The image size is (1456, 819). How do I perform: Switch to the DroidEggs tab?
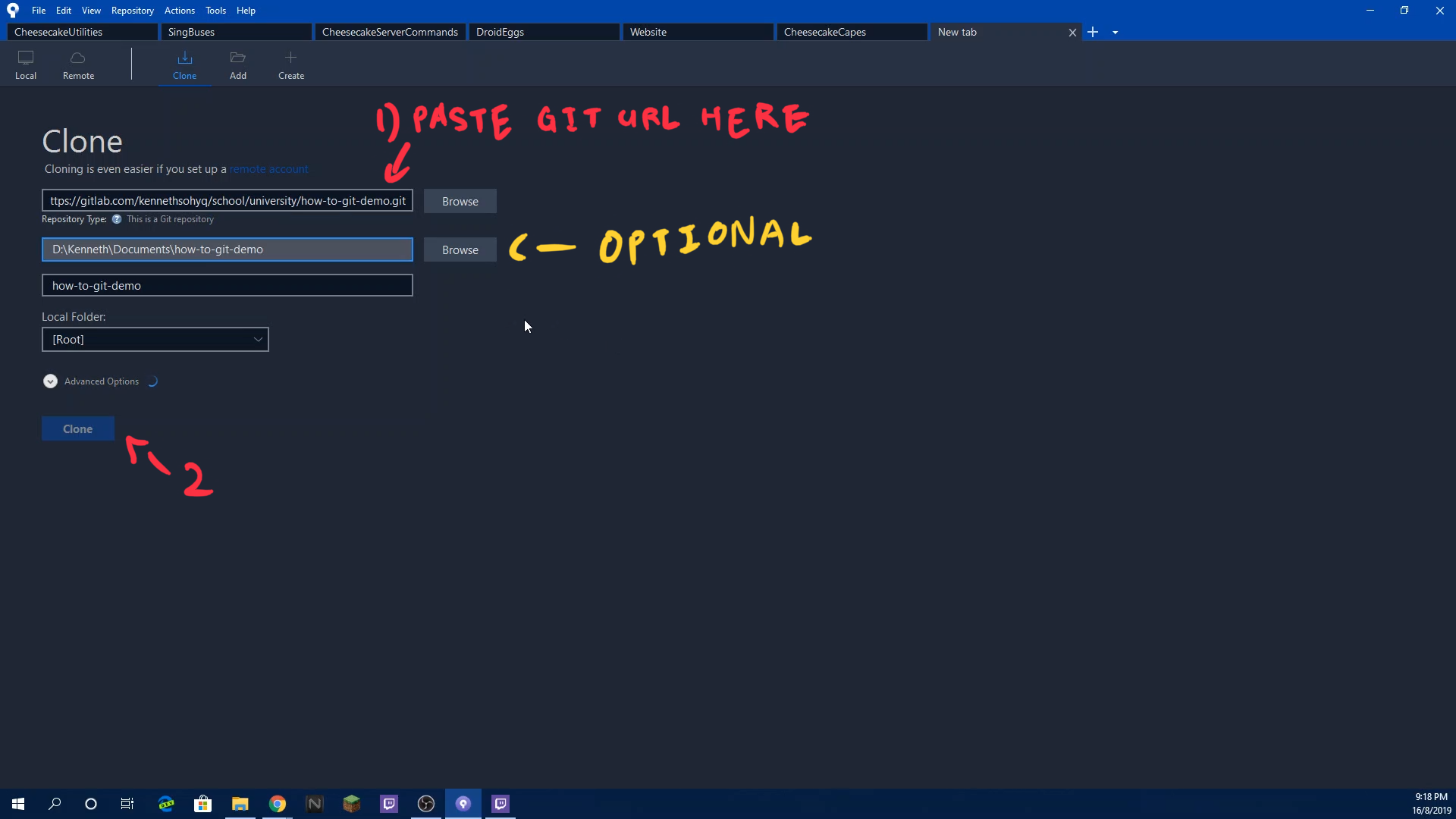[500, 31]
